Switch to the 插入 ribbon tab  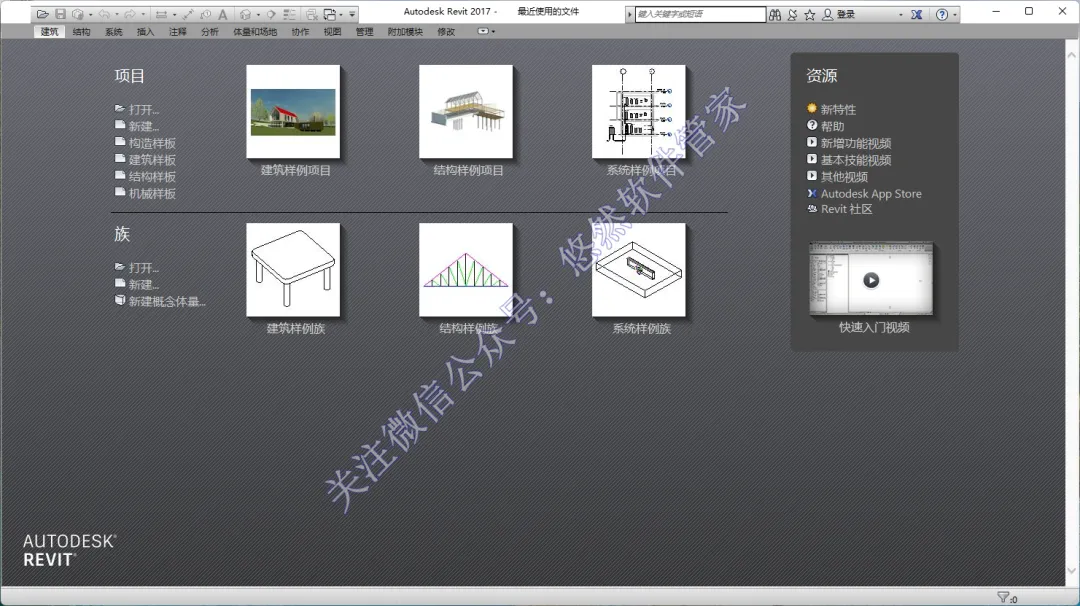click(x=145, y=32)
